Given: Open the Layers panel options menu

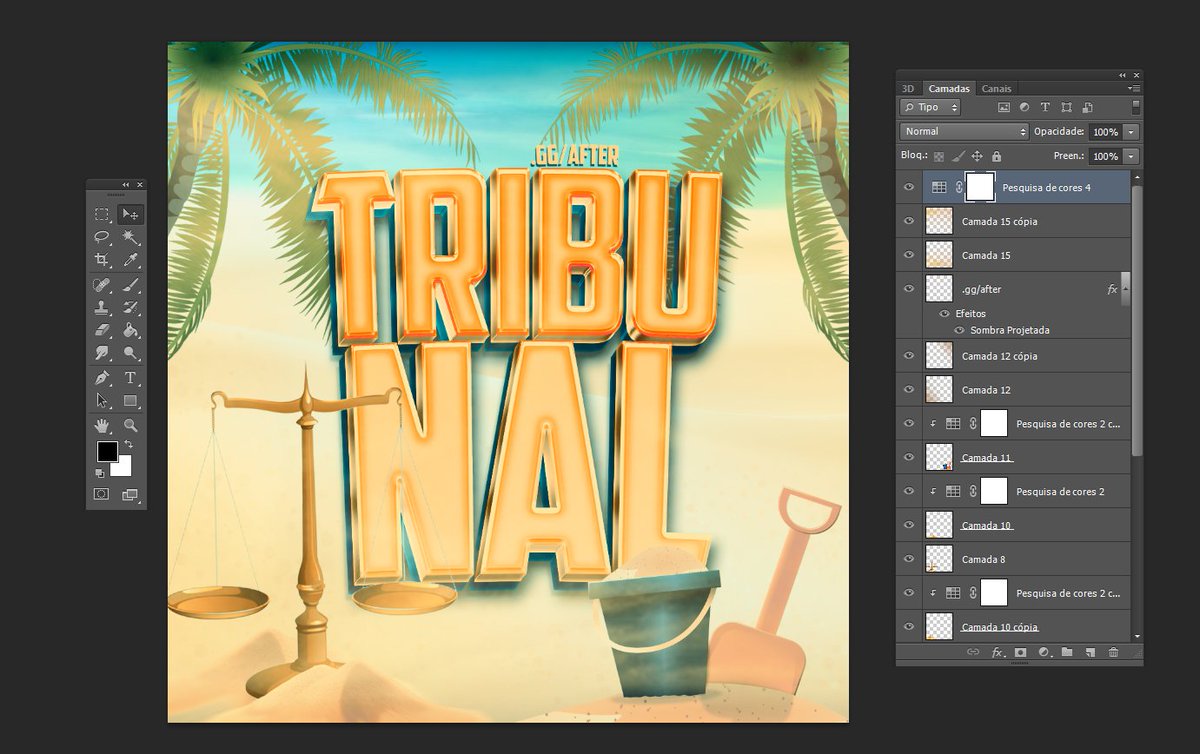Looking at the screenshot, I should click(x=1136, y=88).
